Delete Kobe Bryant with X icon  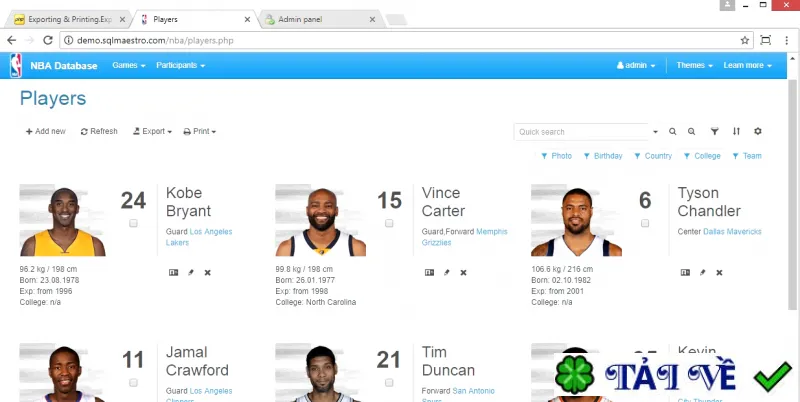[x=208, y=272]
